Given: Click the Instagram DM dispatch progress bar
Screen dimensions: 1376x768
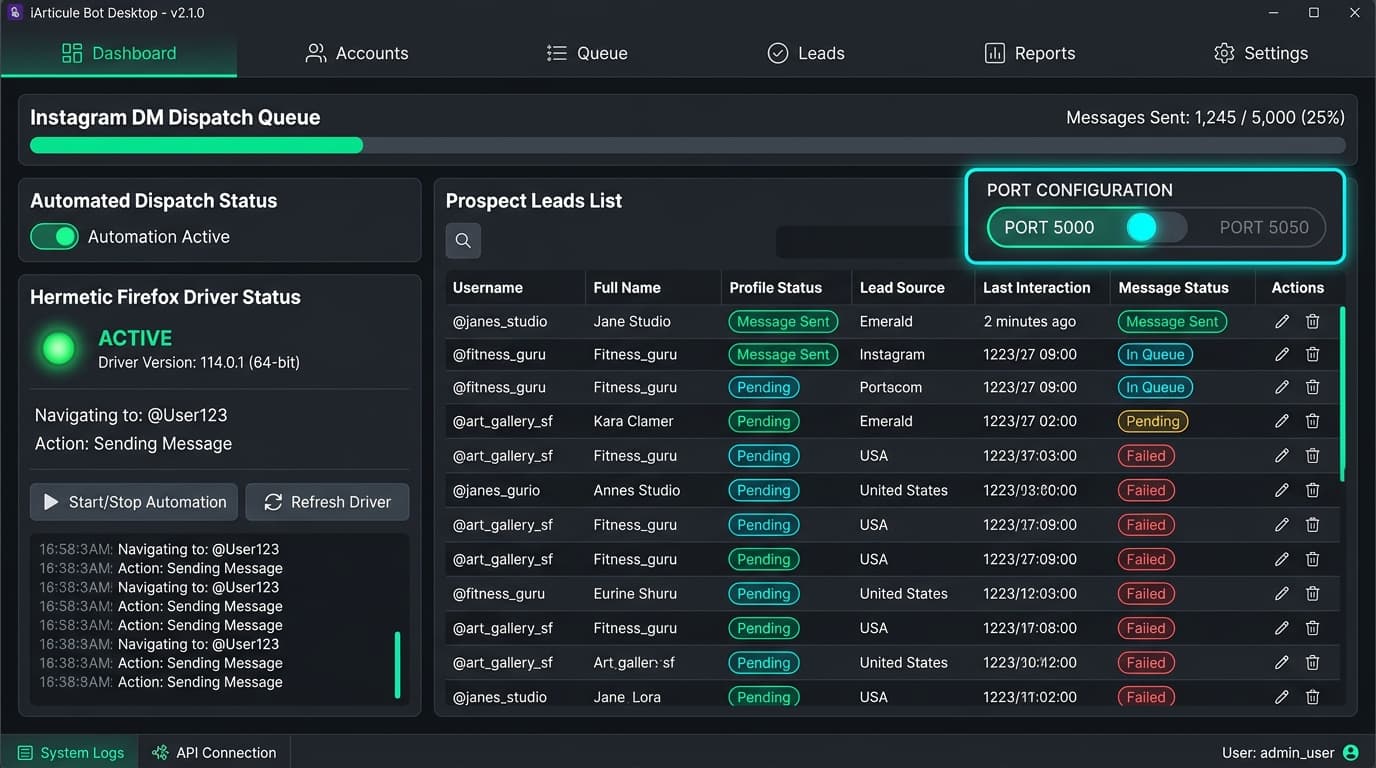Looking at the screenshot, I should coord(687,146).
